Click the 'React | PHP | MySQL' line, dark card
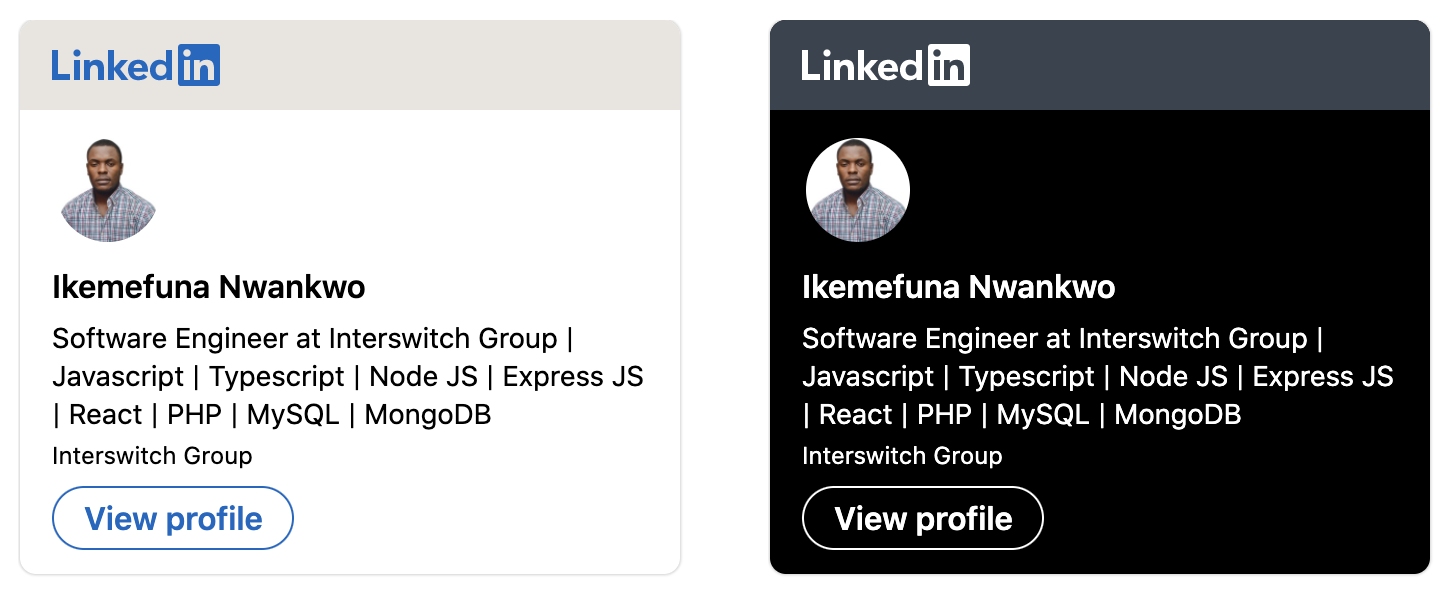 pos(1022,414)
